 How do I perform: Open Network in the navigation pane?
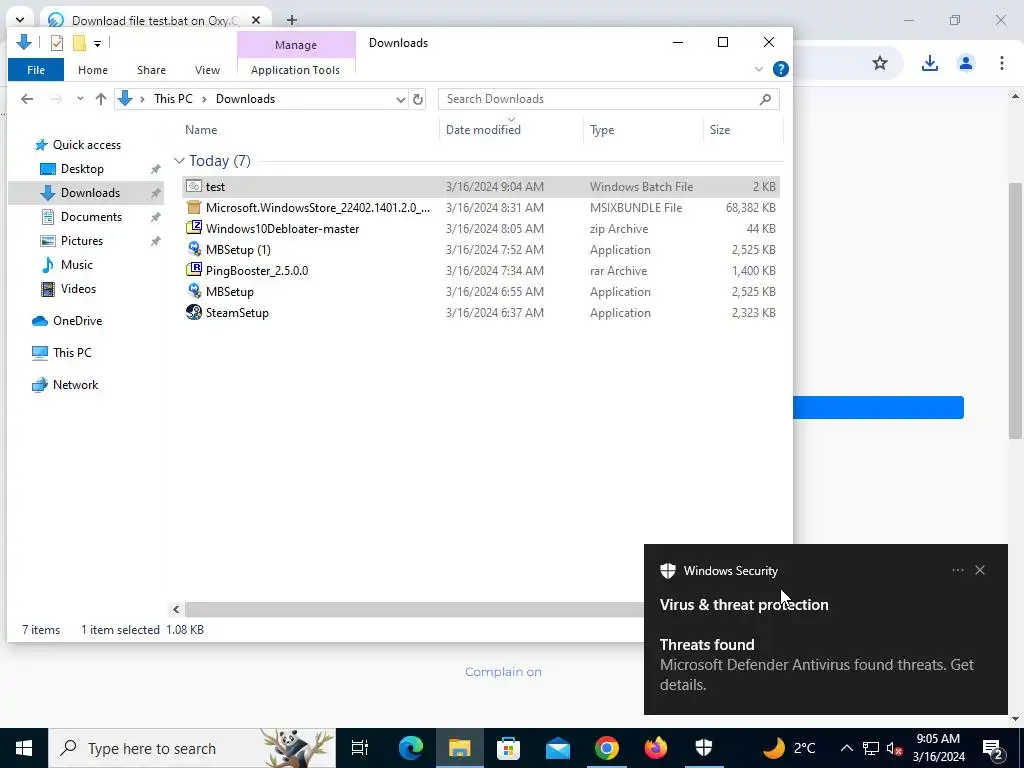(x=75, y=385)
